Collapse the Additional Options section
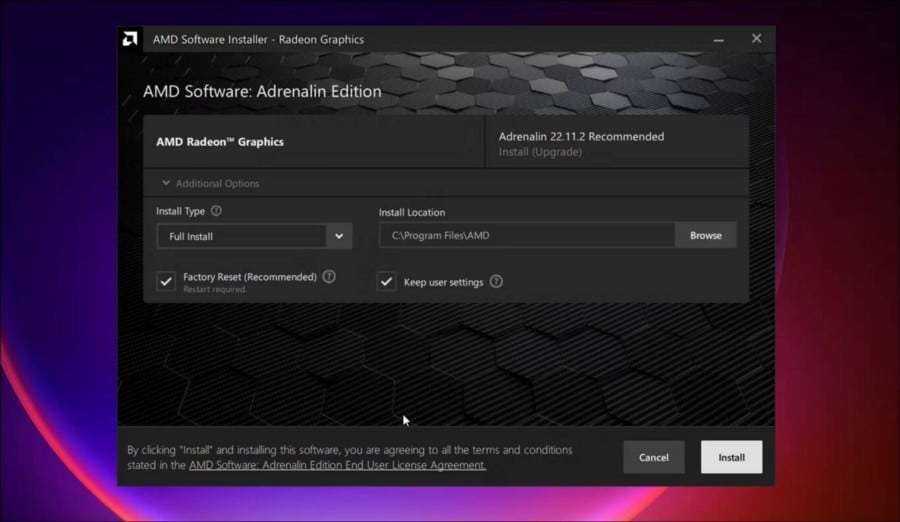This screenshot has width=900, height=522. click(x=209, y=184)
